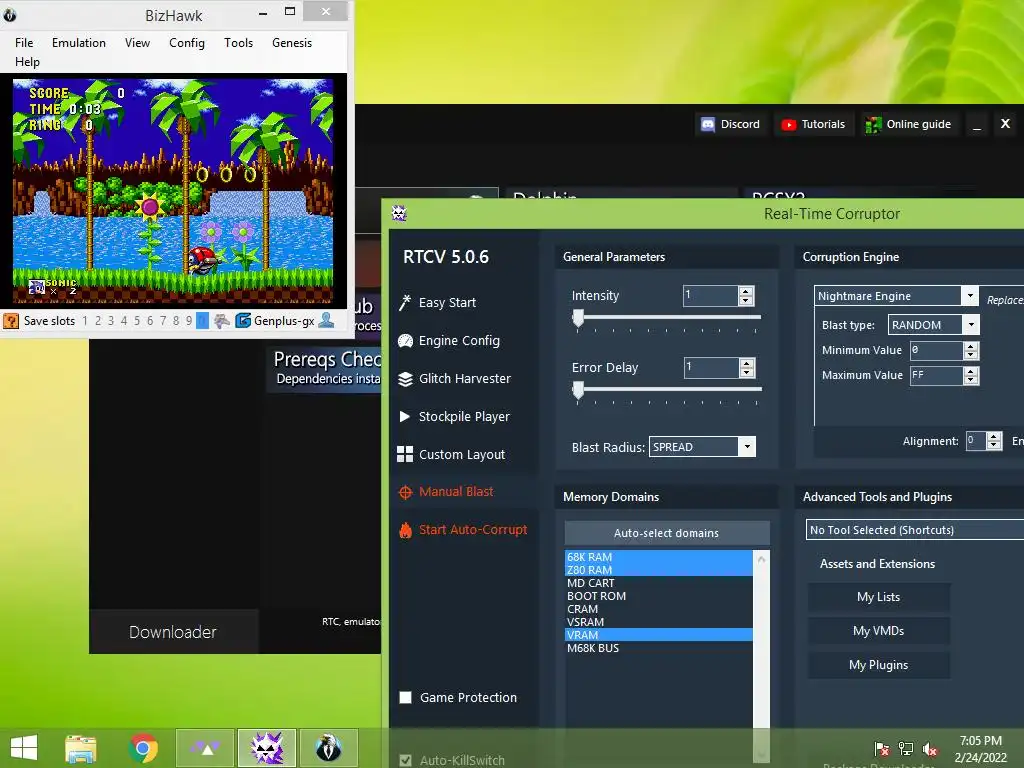Open Glitch Harvester layers icon
Image resolution: width=1024 pixels, height=768 pixels.
405,379
